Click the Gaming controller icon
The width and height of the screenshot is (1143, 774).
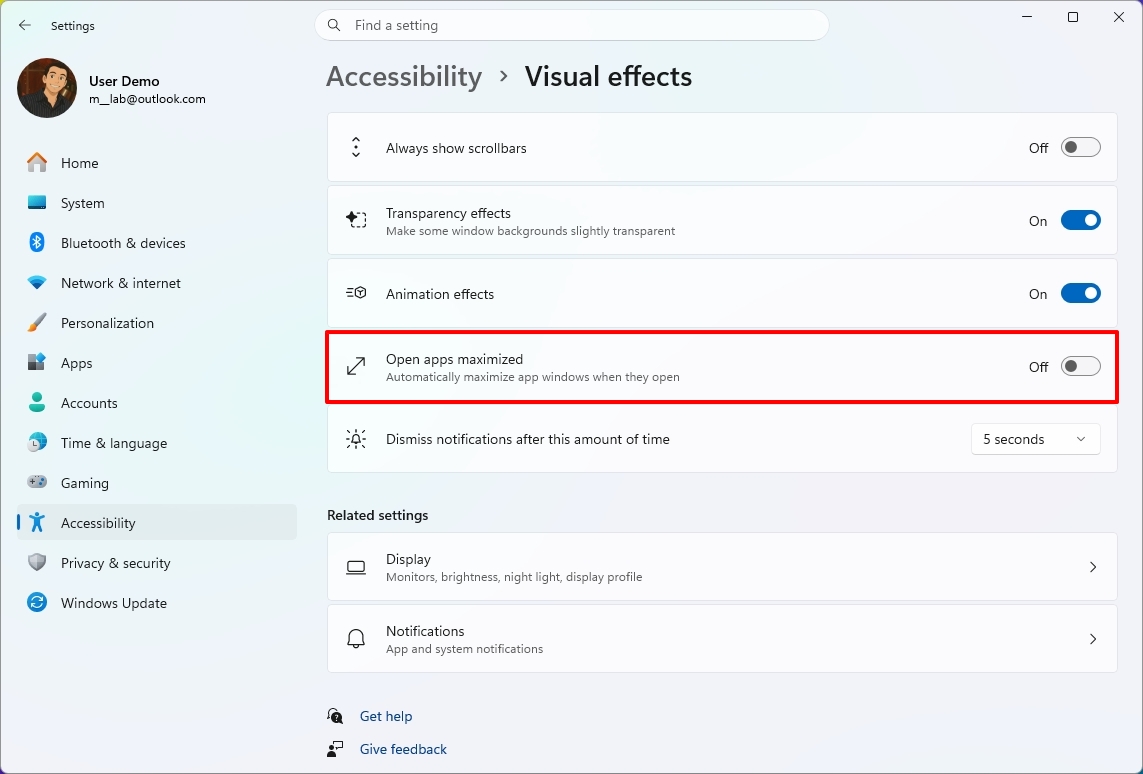click(36, 482)
